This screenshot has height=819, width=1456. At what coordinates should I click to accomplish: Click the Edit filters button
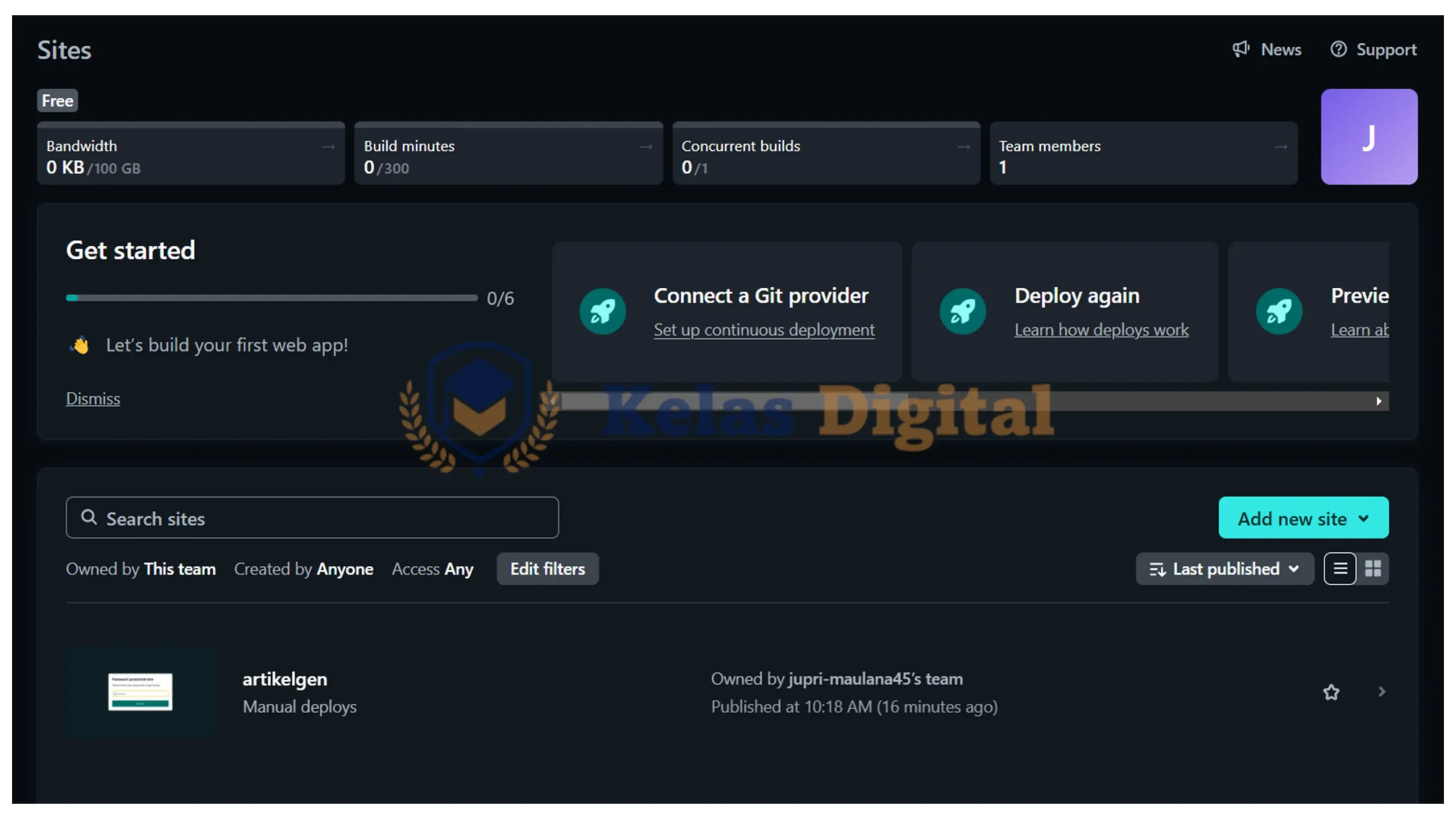(x=548, y=569)
